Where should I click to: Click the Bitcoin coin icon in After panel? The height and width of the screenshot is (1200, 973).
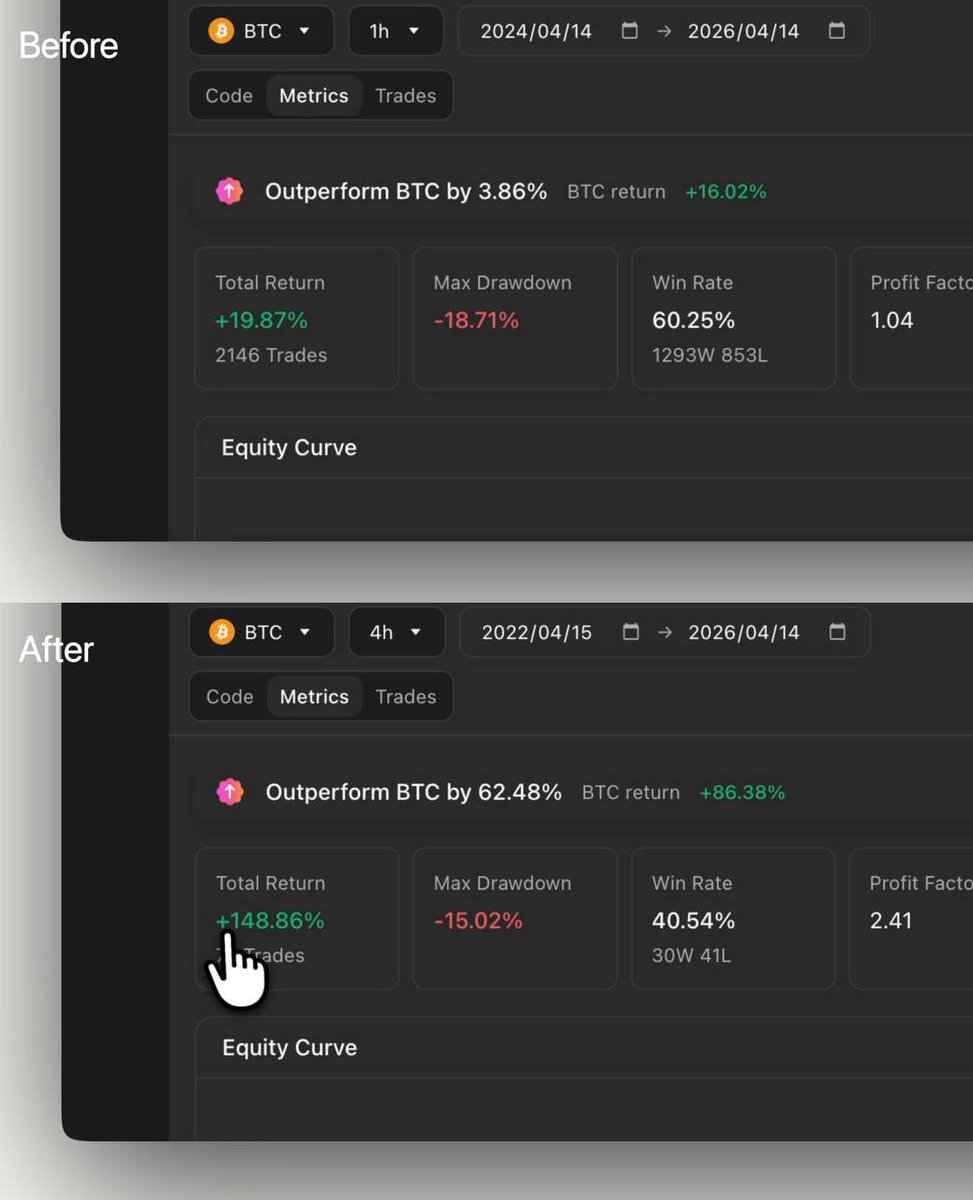tap(222, 632)
